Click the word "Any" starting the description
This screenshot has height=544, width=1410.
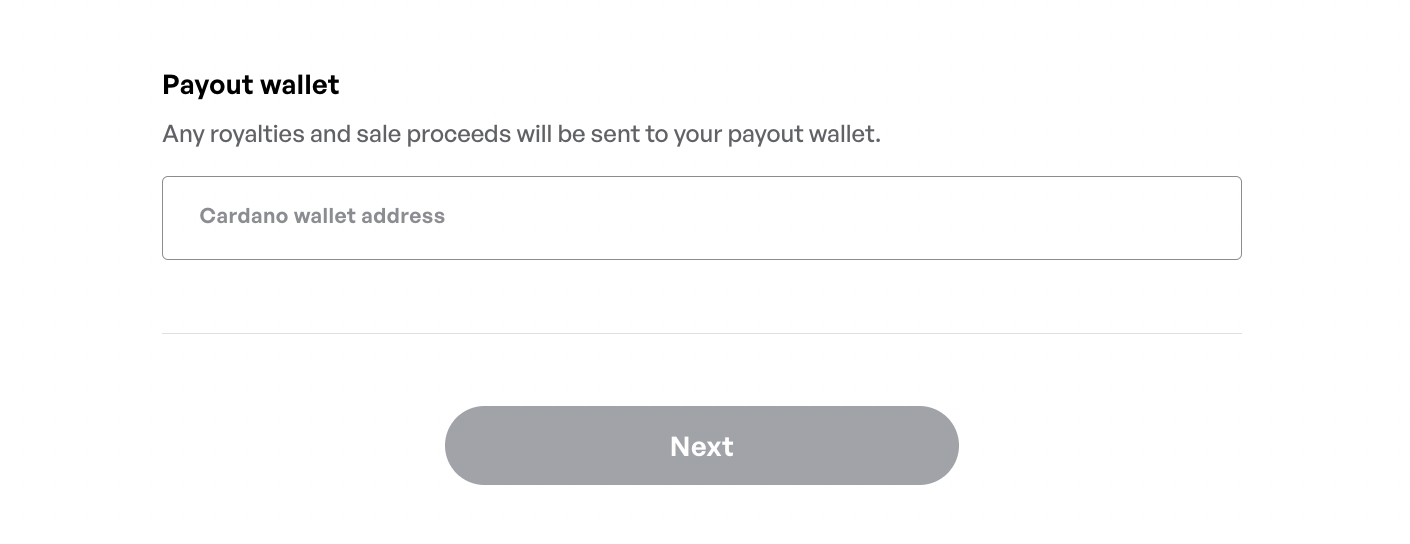[182, 134]
